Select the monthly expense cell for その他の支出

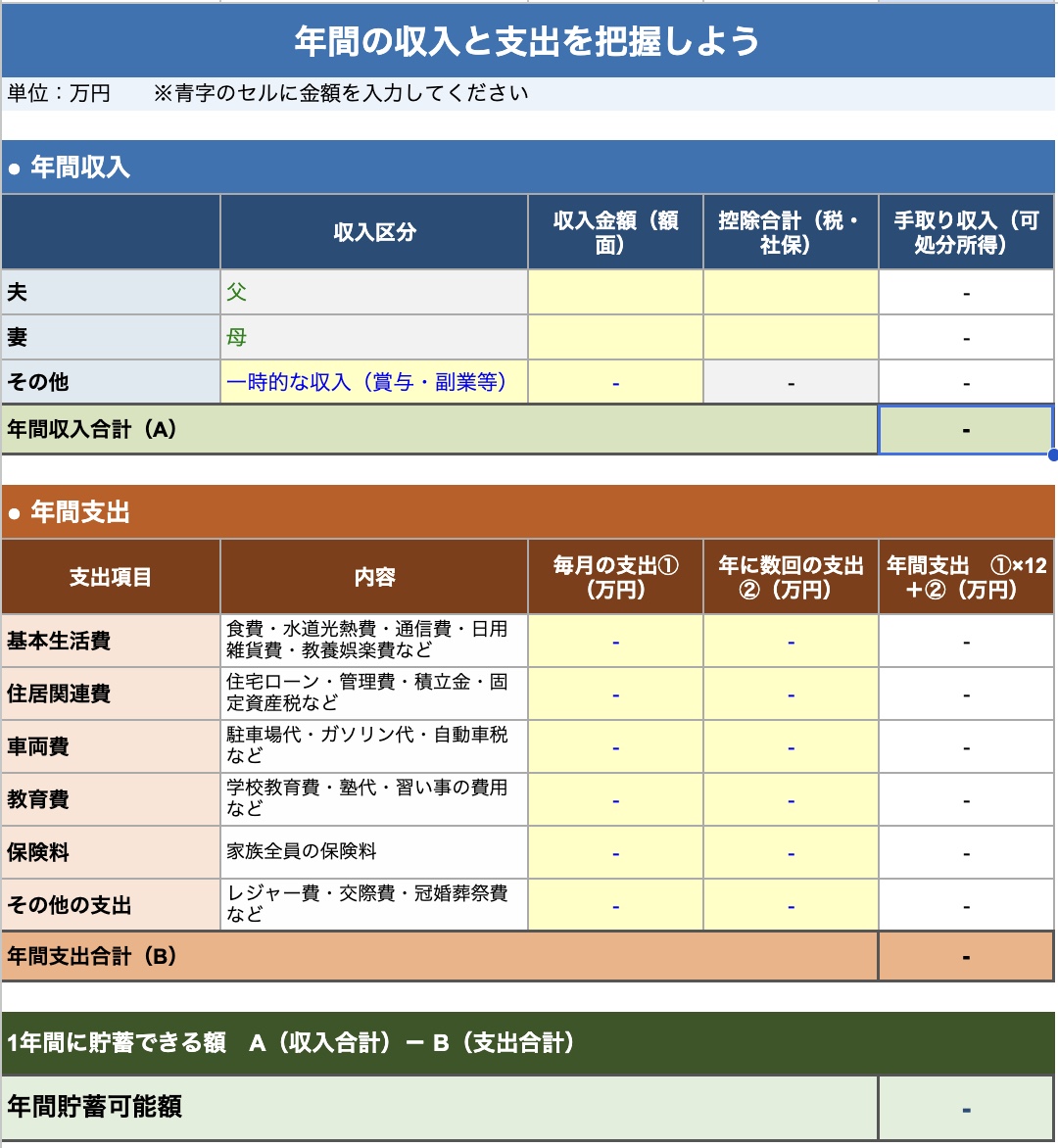(x=615, y=905)
